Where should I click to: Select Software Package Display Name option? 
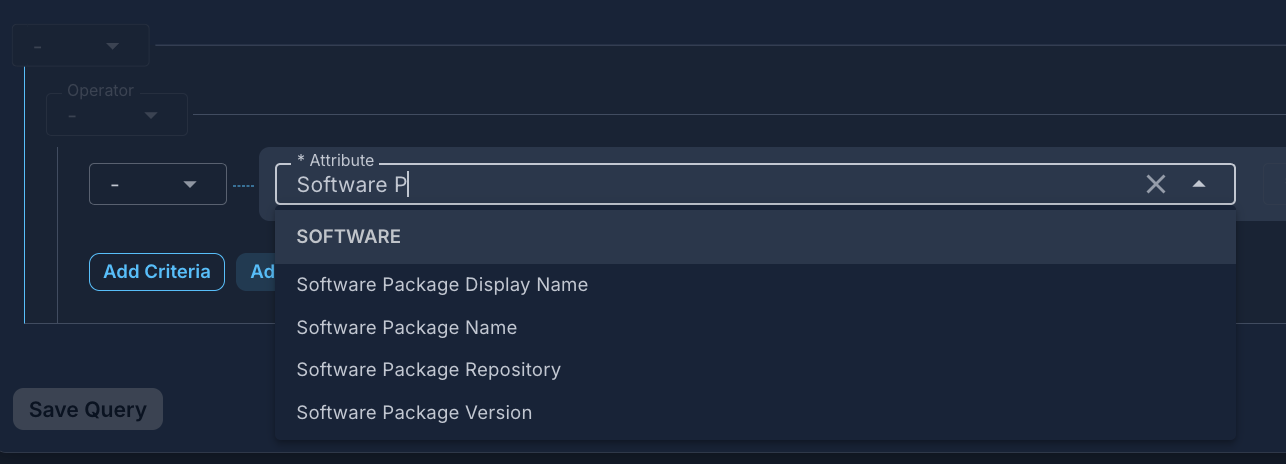442,285
